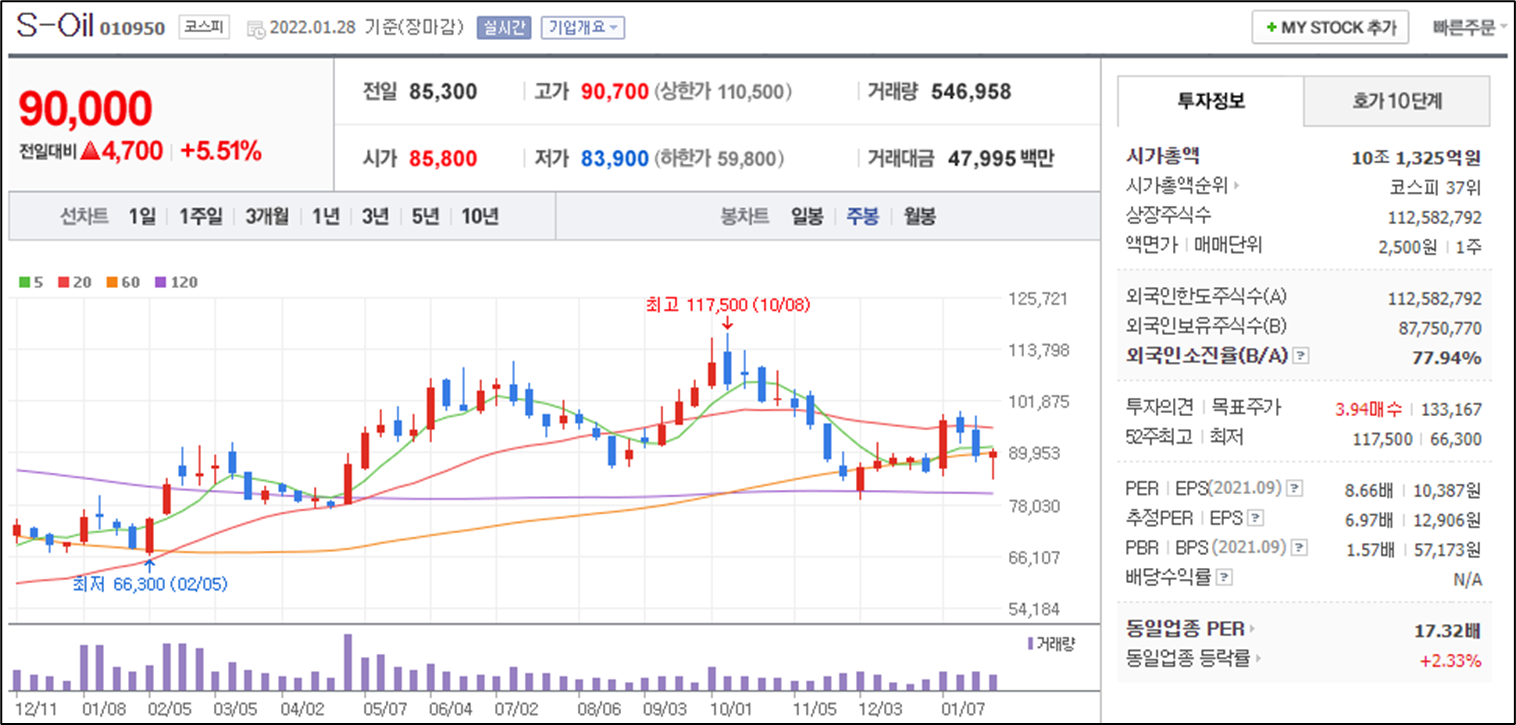
Task: Click the green 5-period moving average legend
Action: point(29,283)
